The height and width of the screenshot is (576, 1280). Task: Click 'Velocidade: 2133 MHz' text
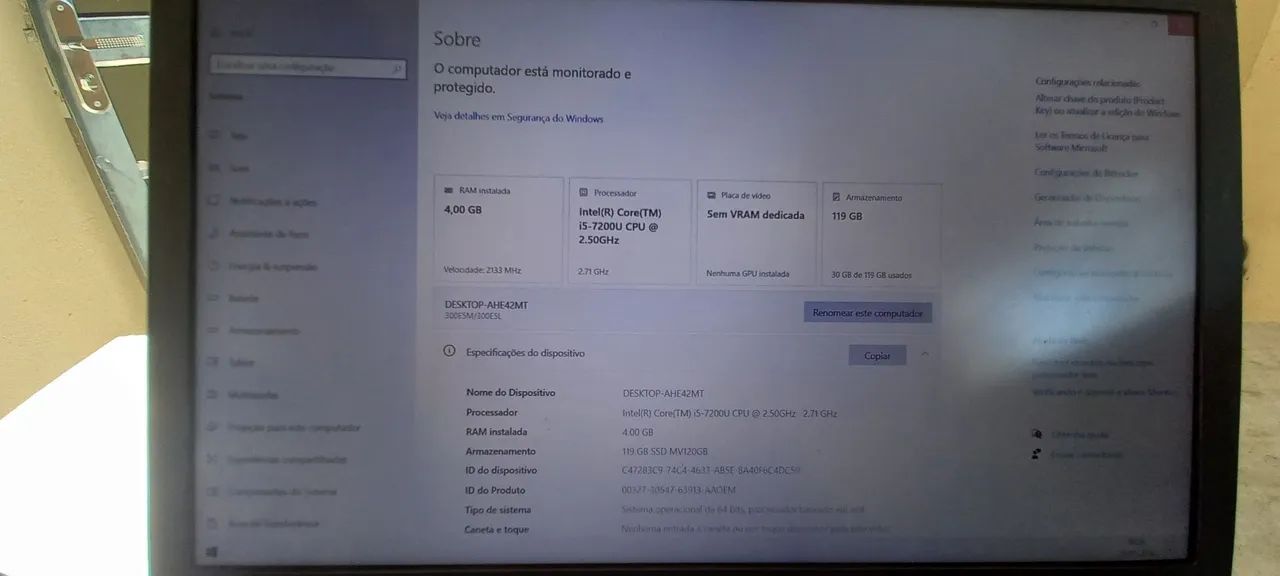click(482, 270)
